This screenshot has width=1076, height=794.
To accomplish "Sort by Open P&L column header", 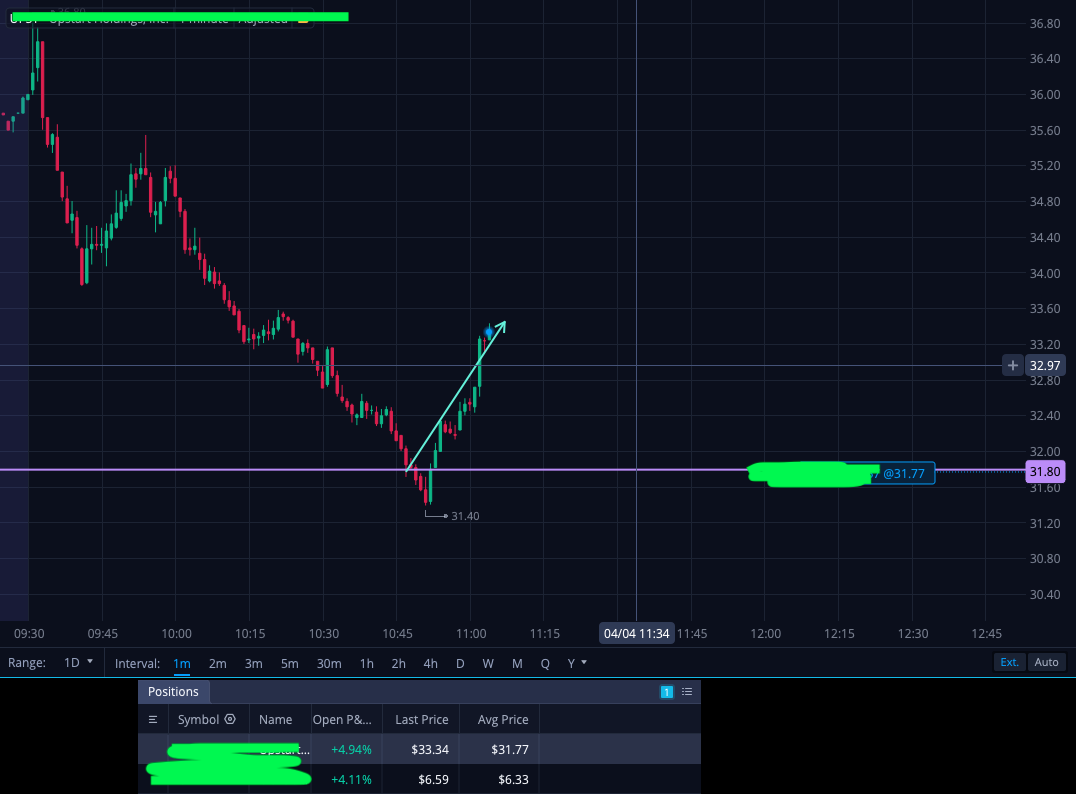I will coord(342,719).
